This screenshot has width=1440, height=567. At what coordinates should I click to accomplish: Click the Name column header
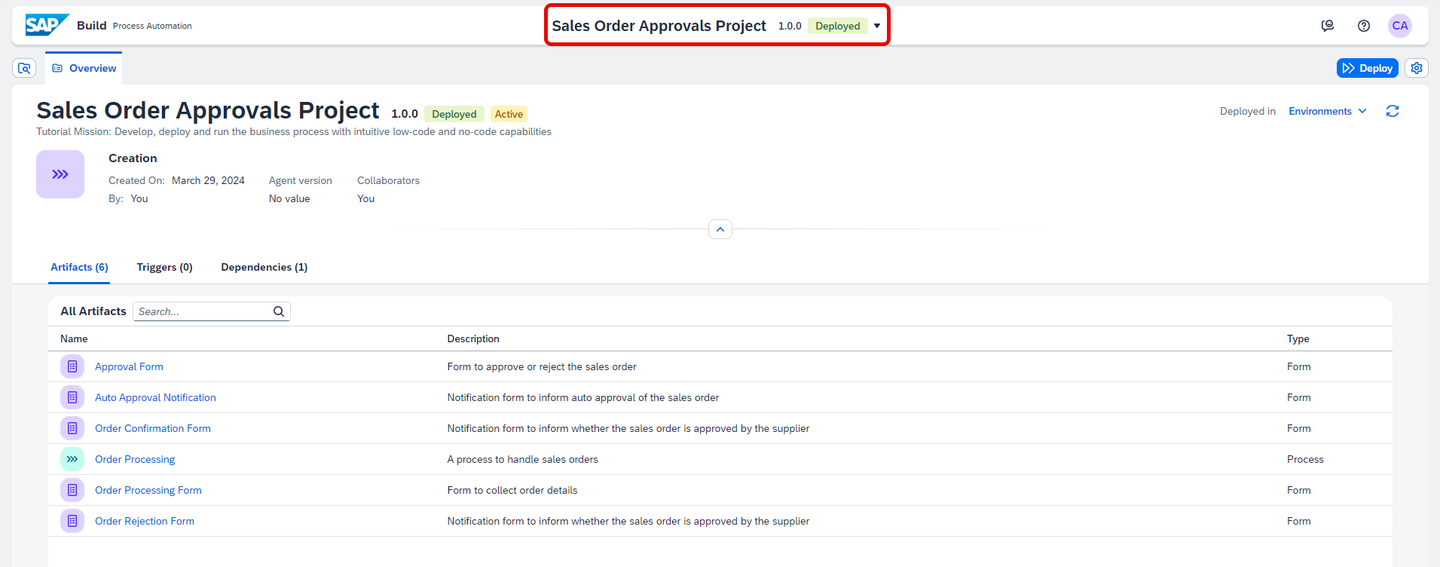(74, 339)
